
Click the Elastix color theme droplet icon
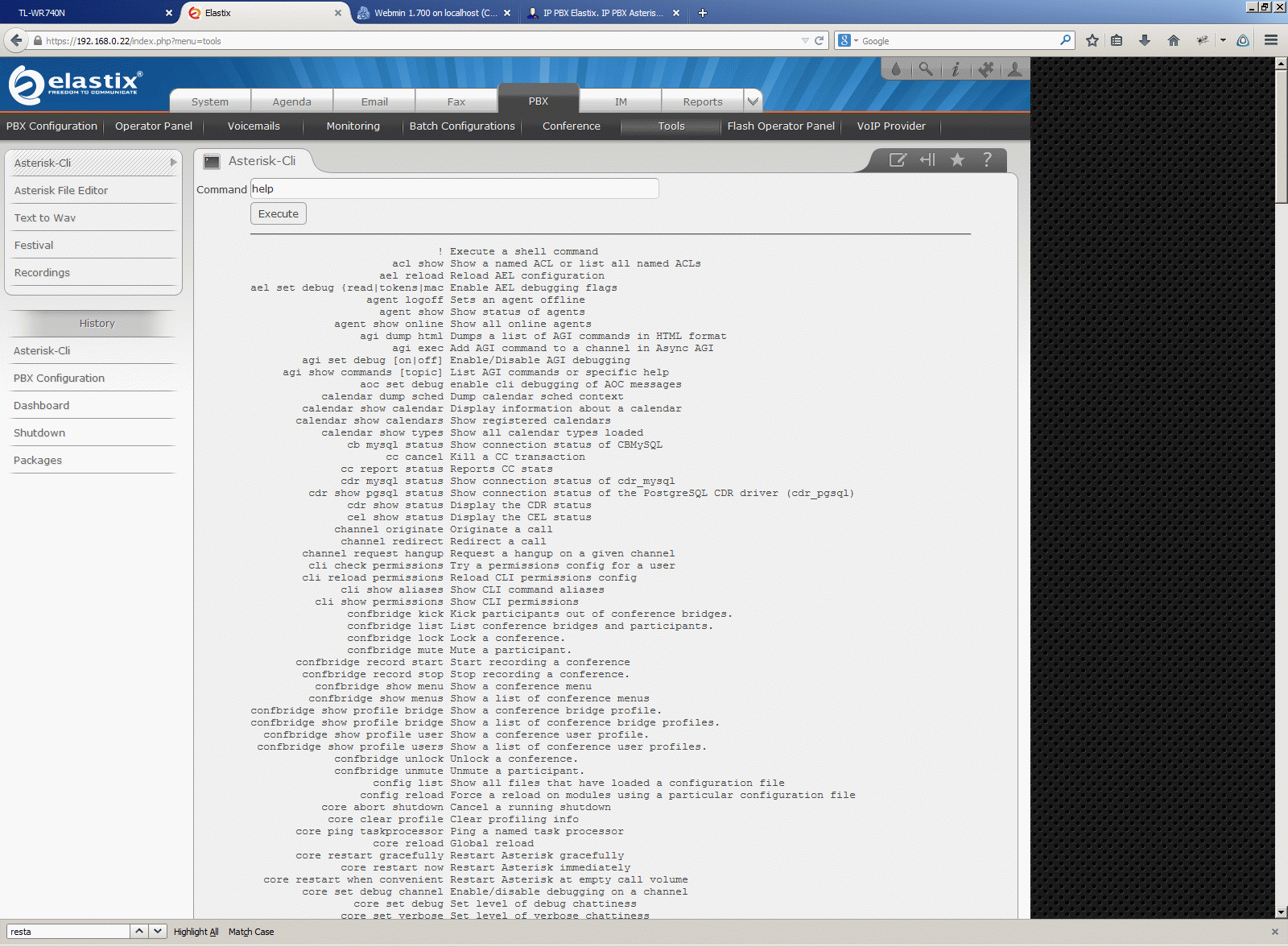[x=896, y=69]
